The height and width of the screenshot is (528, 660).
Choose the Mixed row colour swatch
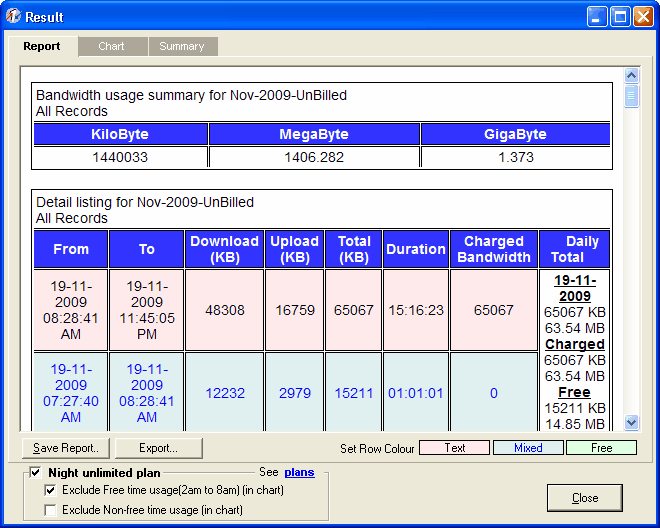coord(528,448)
